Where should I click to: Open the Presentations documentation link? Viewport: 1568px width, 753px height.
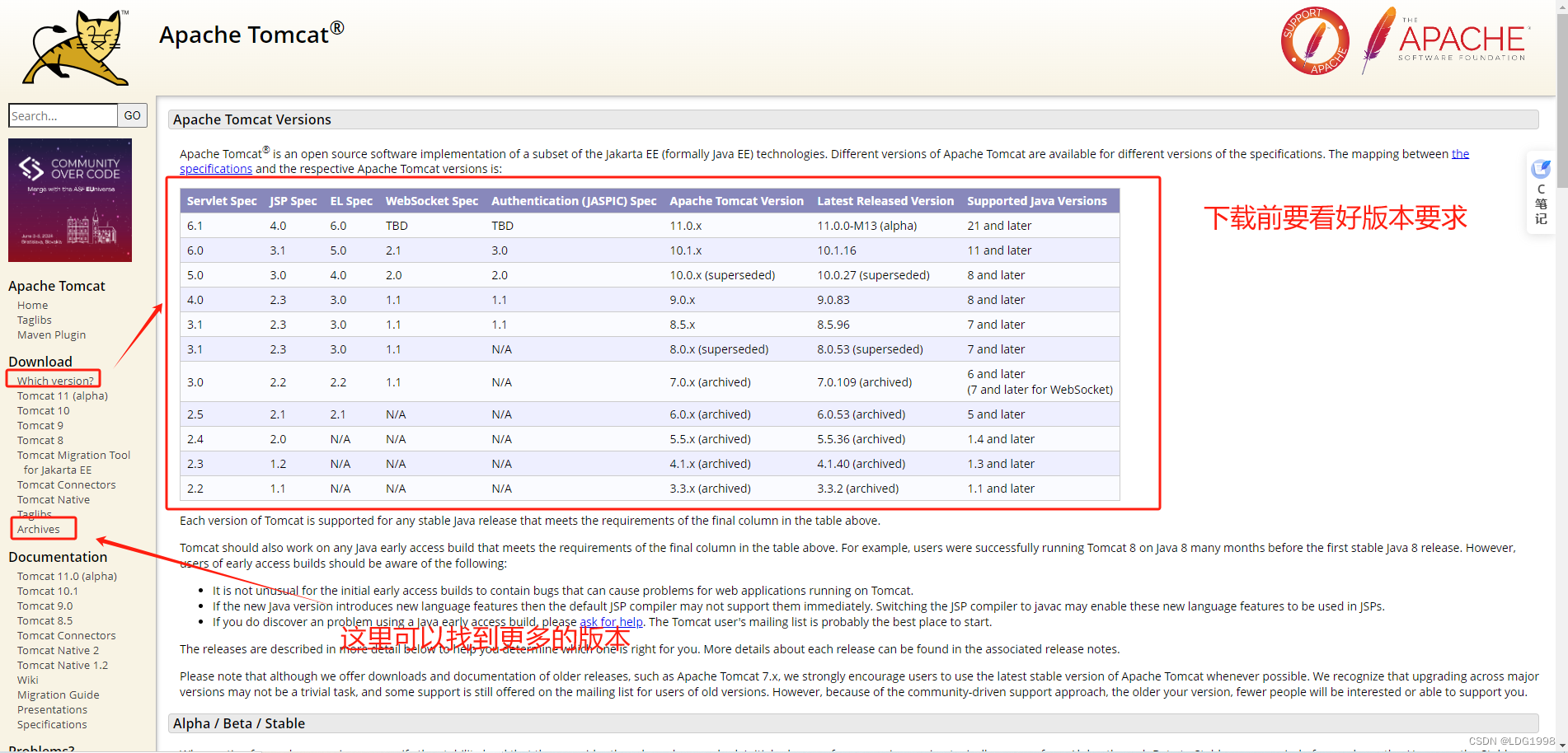pos(52,709)
